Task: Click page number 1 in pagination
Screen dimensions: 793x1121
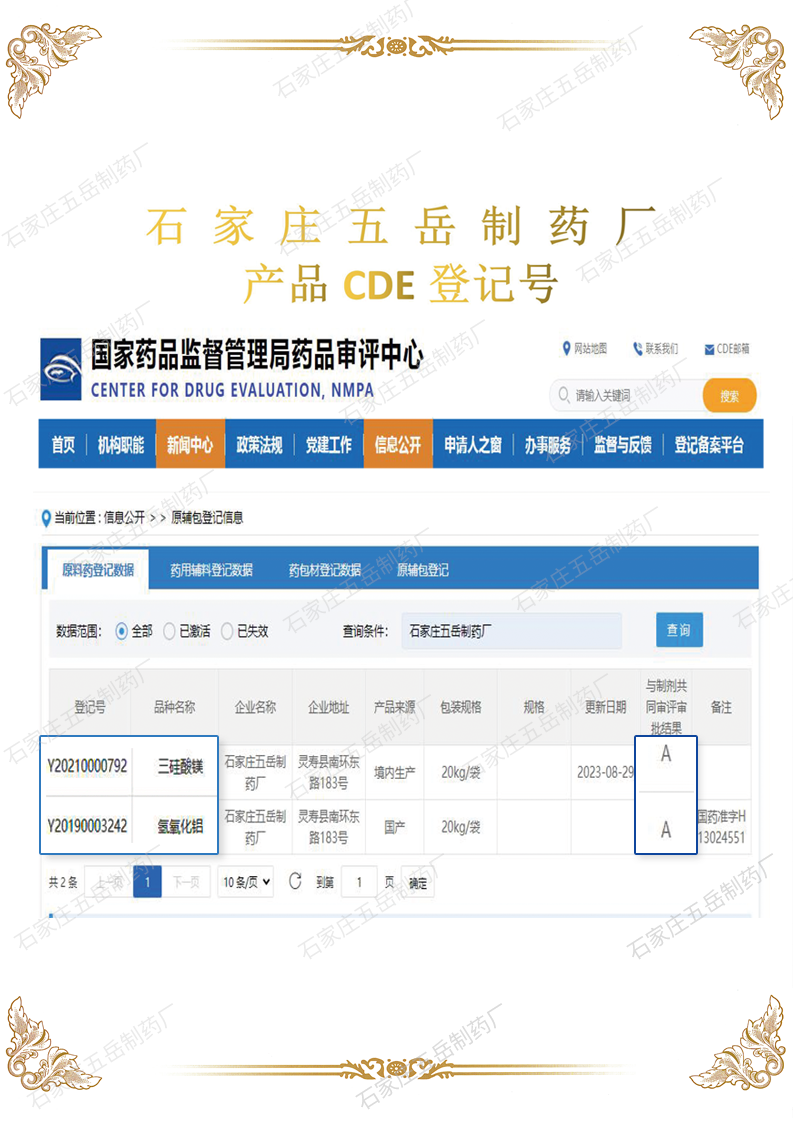Action: pyautogui.click(x=147, y=882)
